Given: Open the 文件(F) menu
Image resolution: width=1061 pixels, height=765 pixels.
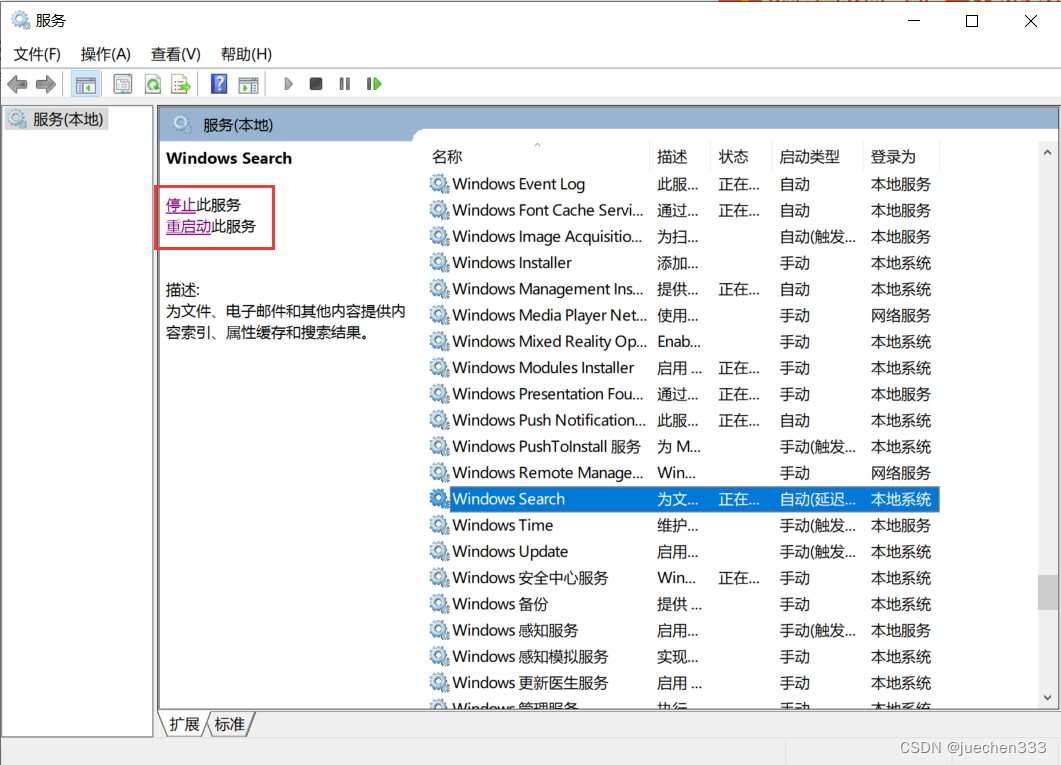Looking at the screenshot, I should point(37,54).
